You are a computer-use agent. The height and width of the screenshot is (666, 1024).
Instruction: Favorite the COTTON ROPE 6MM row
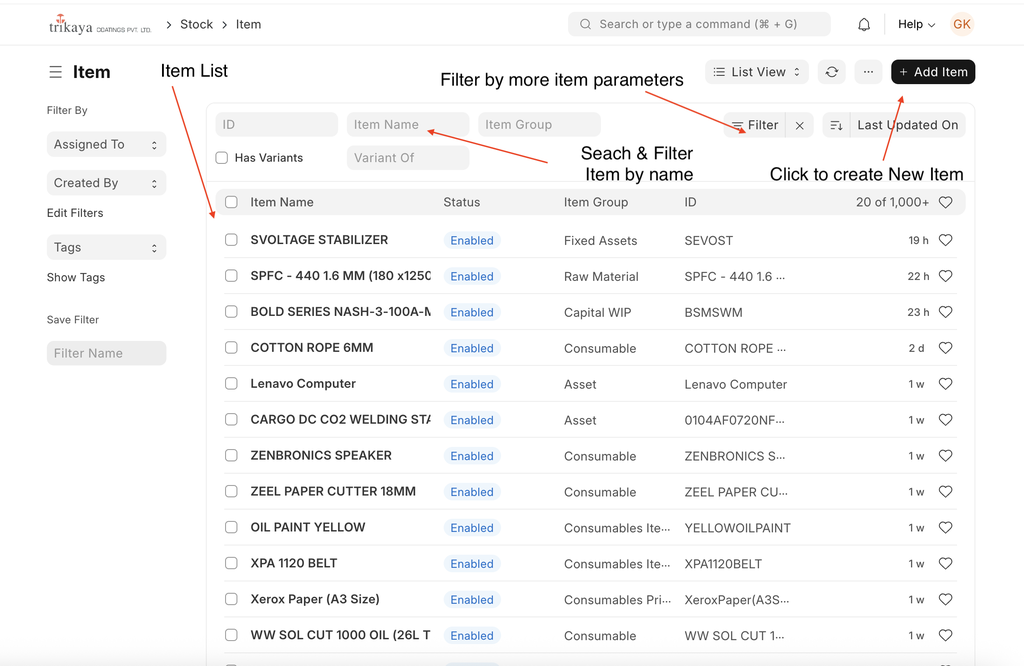(x=945, y=348)
